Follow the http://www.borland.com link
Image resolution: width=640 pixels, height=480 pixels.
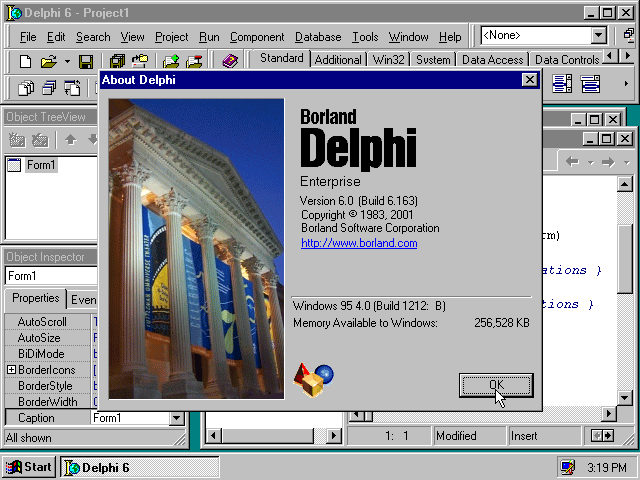click(359, 243)
